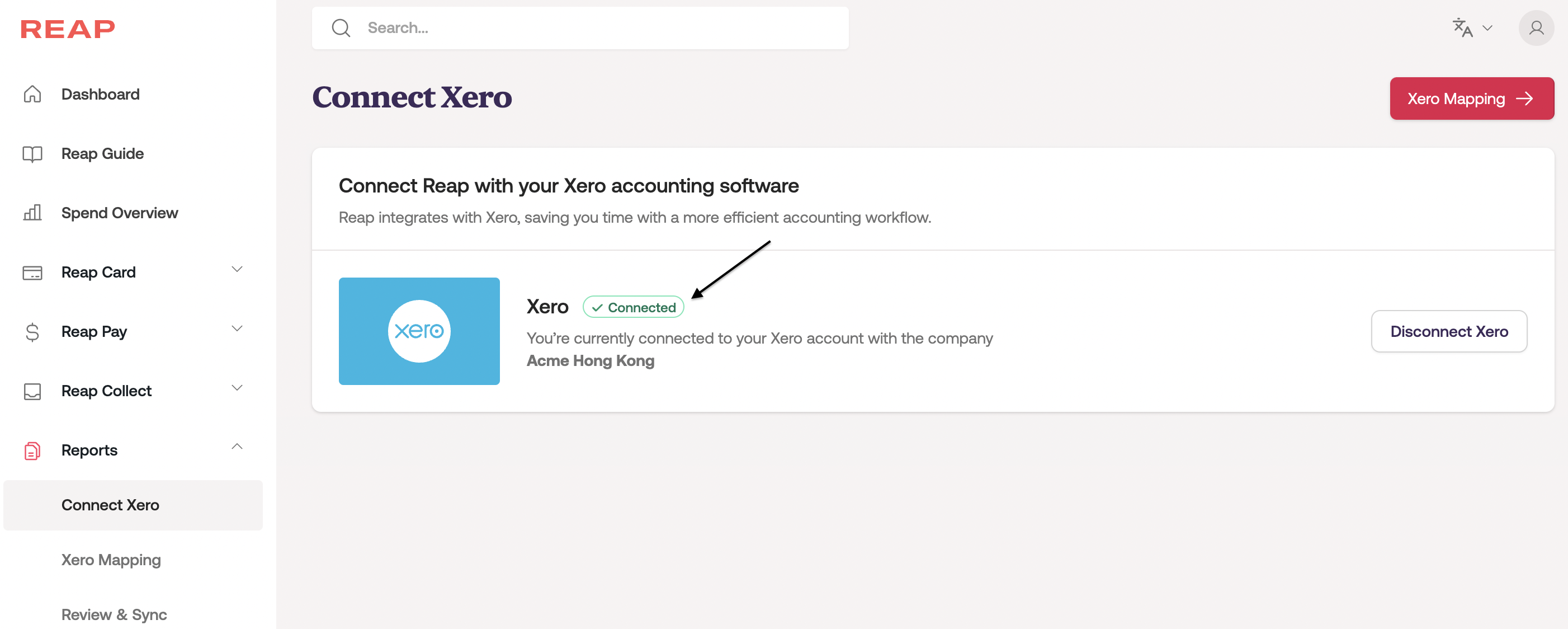Screen dimensions: 1568x629
Task: Collapse the Reports section chevron
Action: click(x=238, y=447)
